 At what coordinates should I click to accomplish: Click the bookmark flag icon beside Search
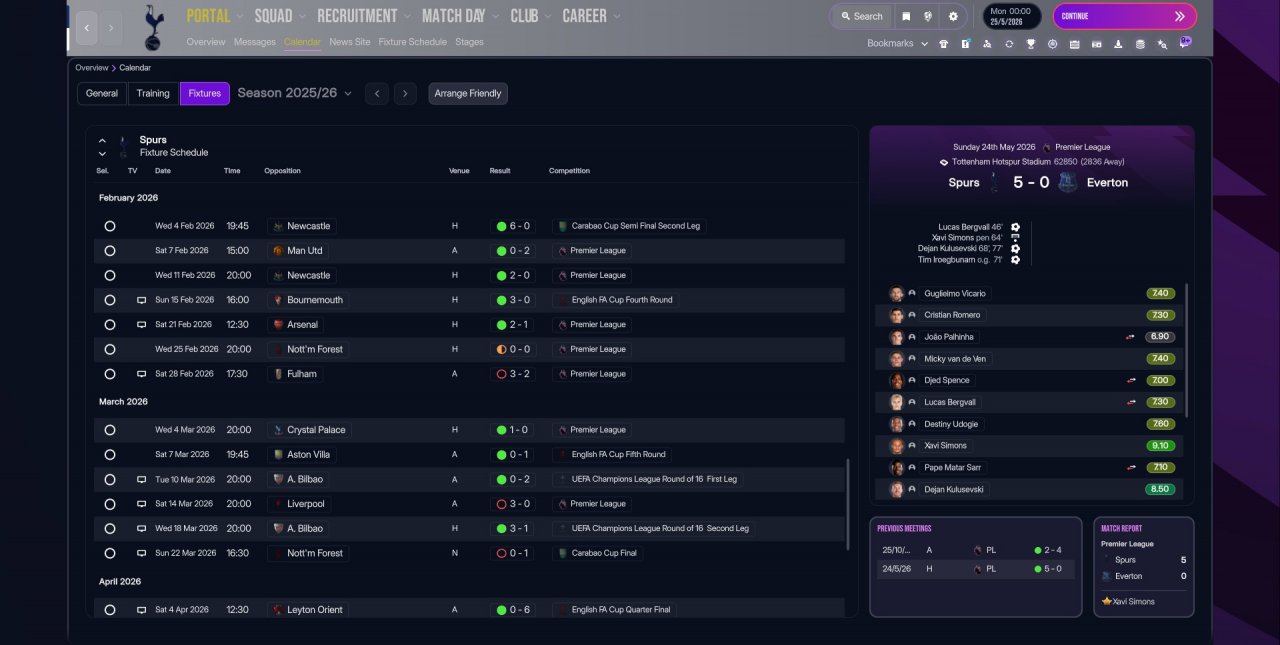tap(906, 16)
